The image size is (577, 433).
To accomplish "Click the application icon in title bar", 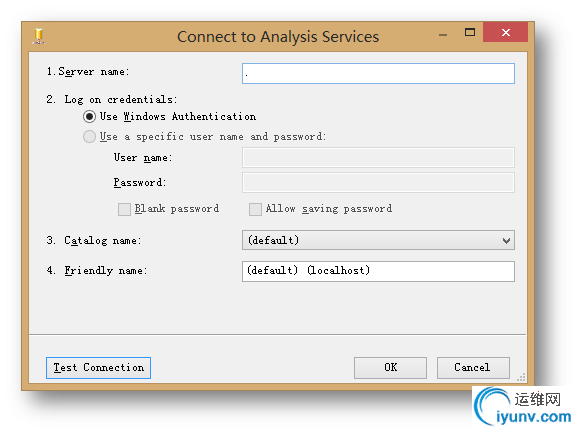I will [x=39, y=36].
